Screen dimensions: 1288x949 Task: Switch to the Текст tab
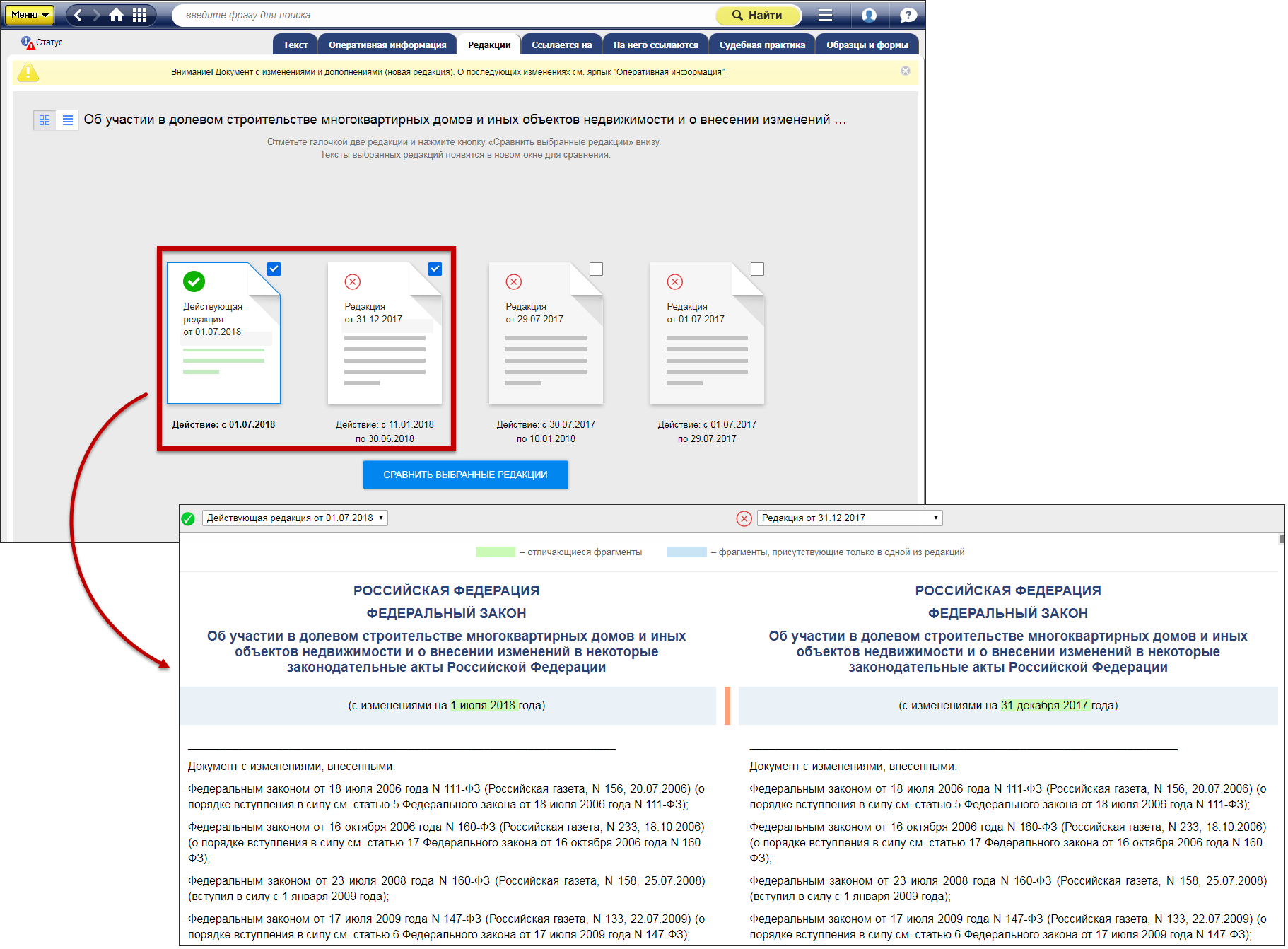click(x=295, y=45)
